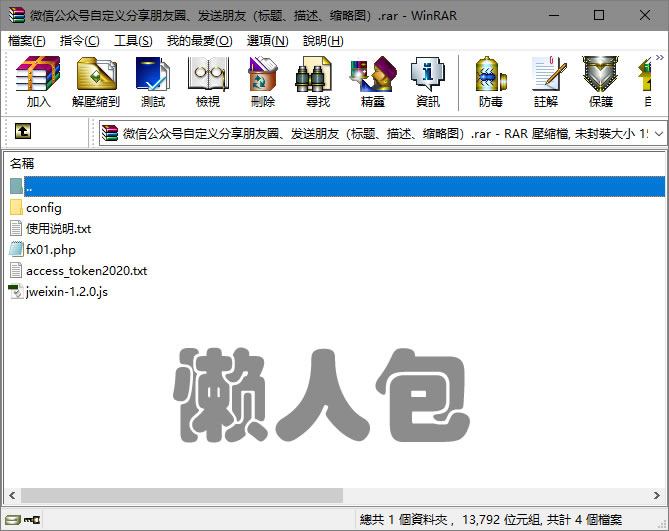Open the 尋找 (Find) binoculars tool
669x531 pixels.
click(x=318, y=82)
